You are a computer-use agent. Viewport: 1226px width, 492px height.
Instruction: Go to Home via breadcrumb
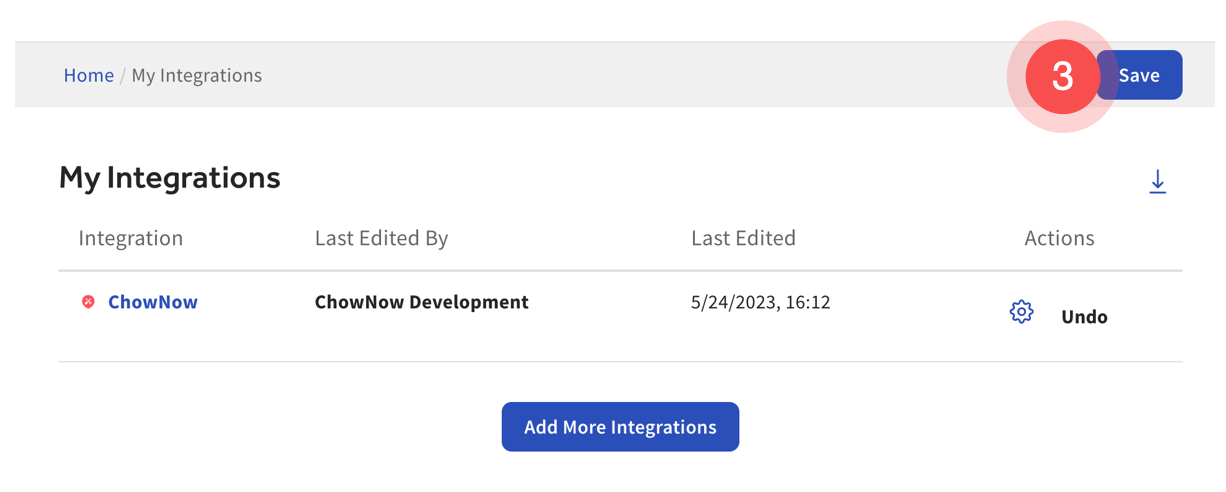click(x=88, y=75)
